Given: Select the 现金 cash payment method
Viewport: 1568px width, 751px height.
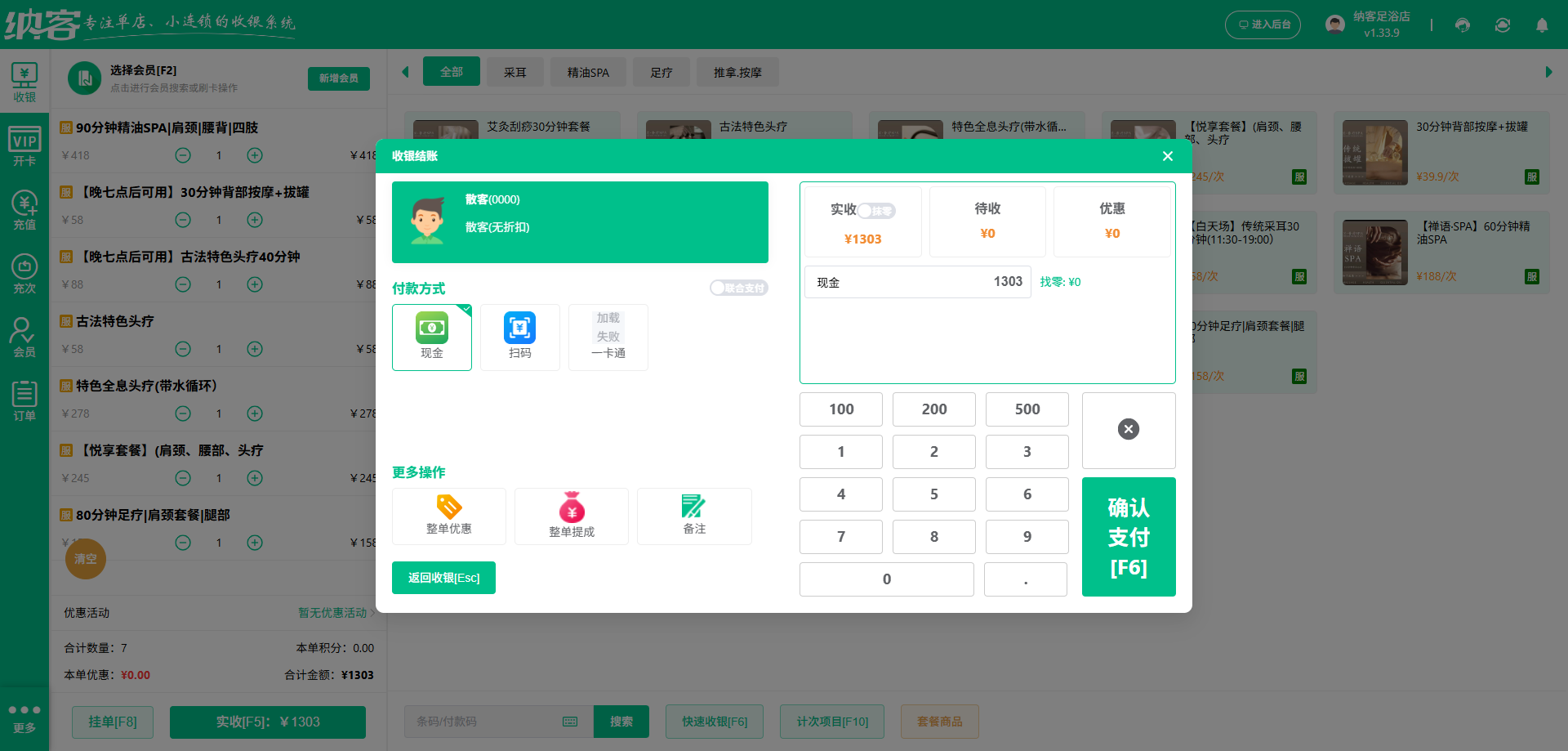Looking at the screenshot, I should (431, 337).
